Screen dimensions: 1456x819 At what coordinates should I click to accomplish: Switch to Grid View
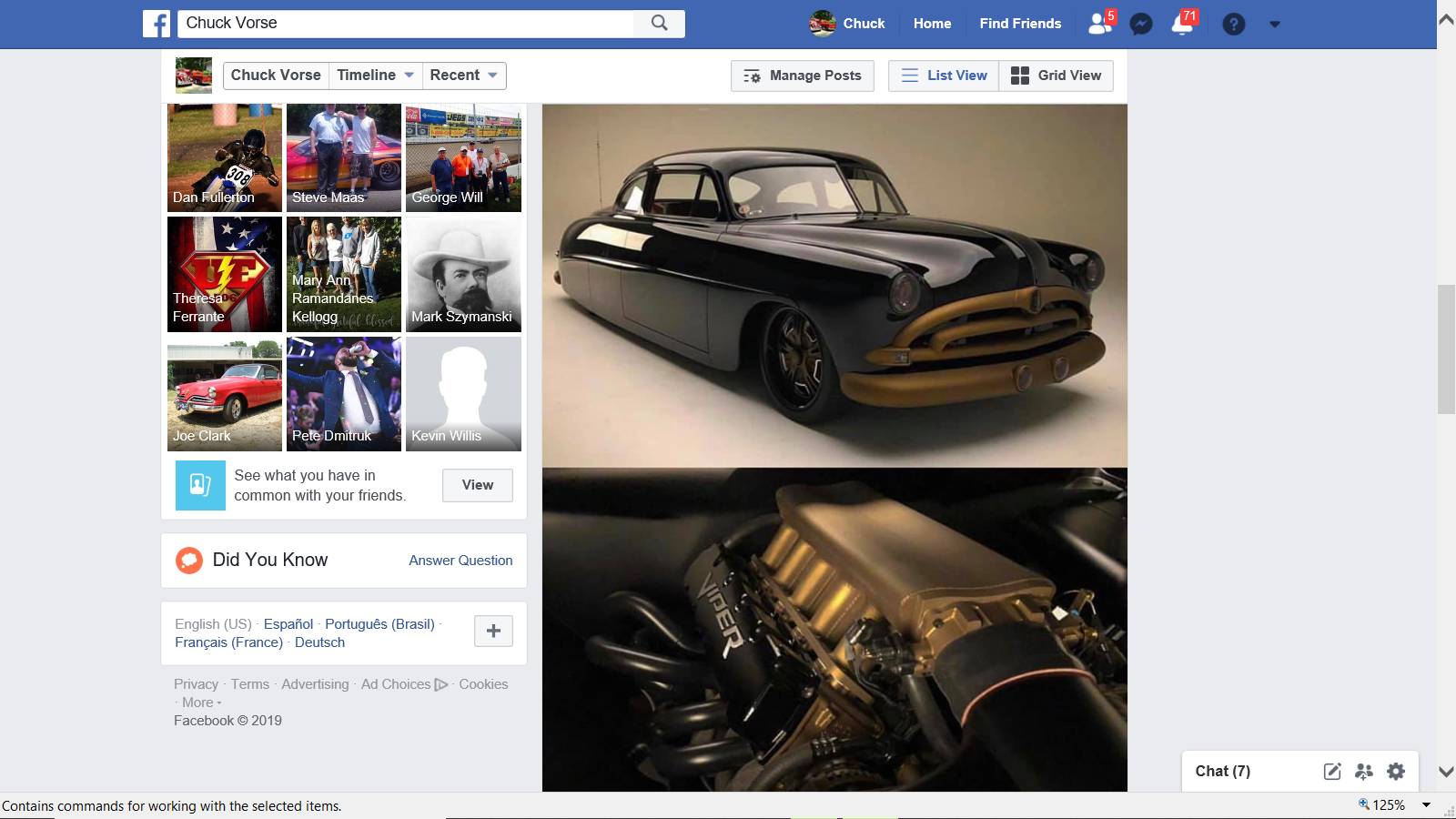(1057, 76)
